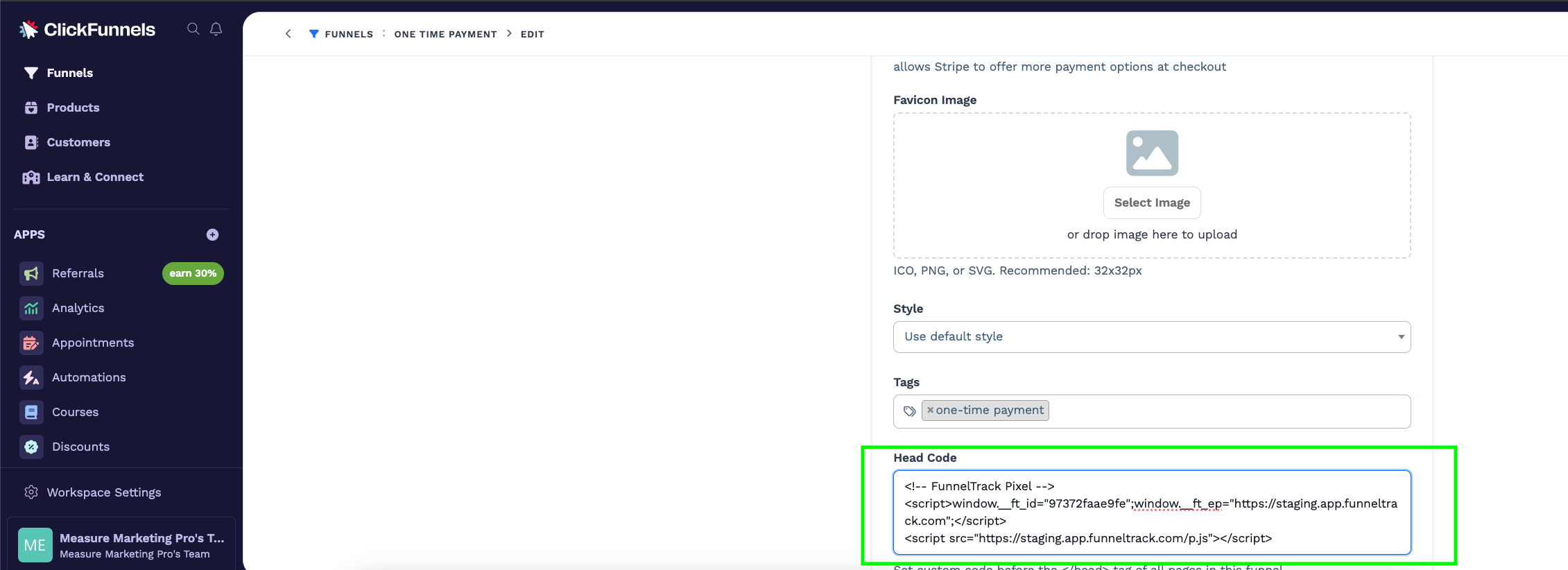Click the Courses book icon
1568x570 pixels.
pos(31,412)
